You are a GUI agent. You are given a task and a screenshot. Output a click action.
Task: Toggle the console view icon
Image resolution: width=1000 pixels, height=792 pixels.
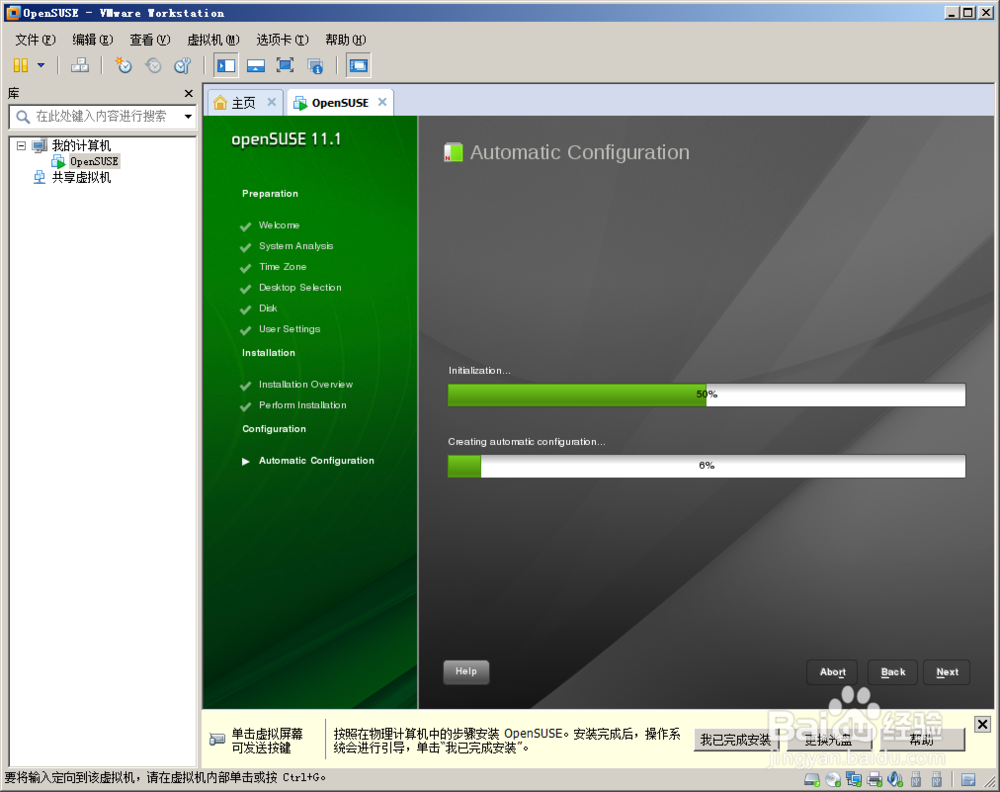click(358, 65)
